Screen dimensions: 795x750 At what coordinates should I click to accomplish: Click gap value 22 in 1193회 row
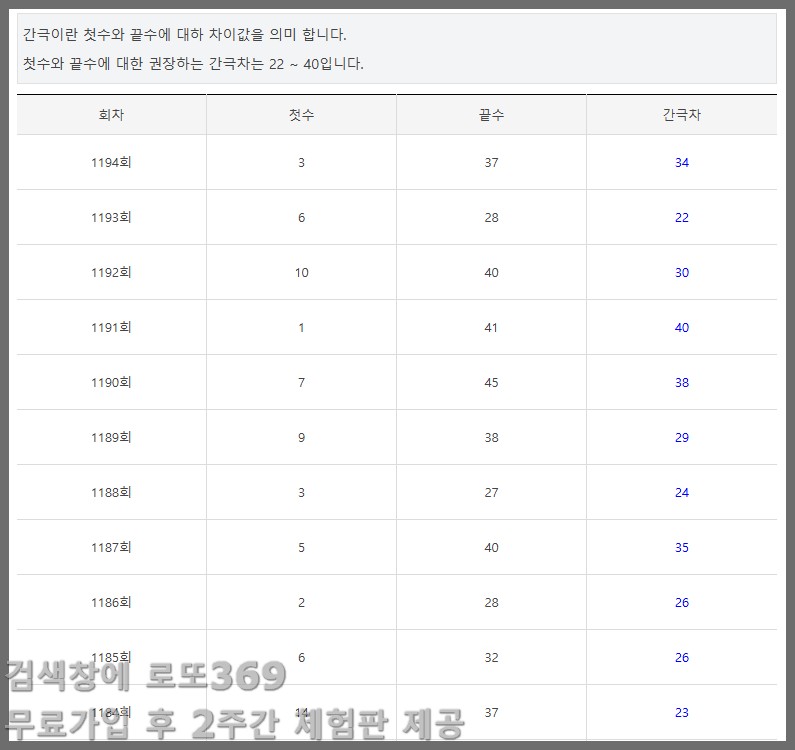tap(681, 218)
